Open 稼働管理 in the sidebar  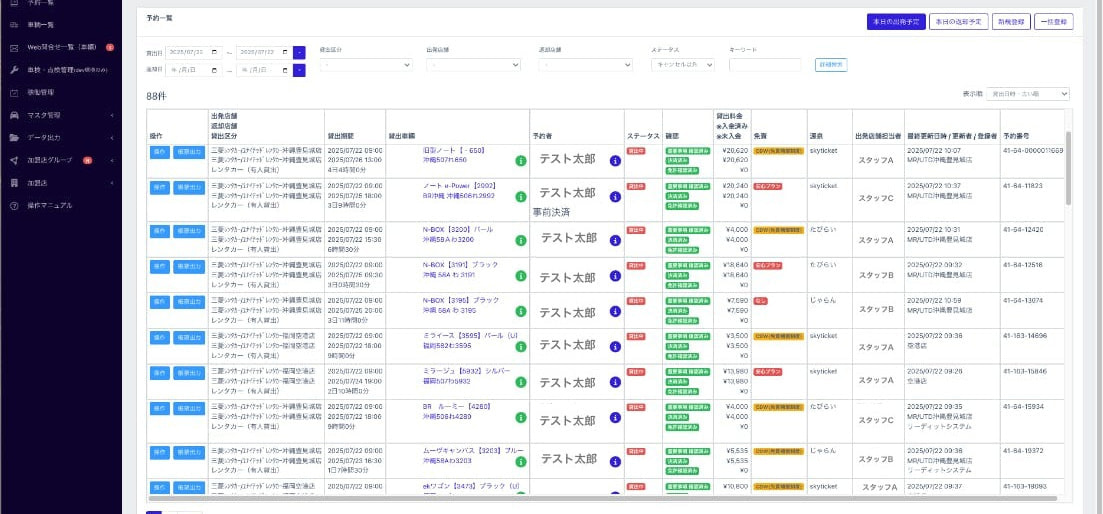coord(40,92)
